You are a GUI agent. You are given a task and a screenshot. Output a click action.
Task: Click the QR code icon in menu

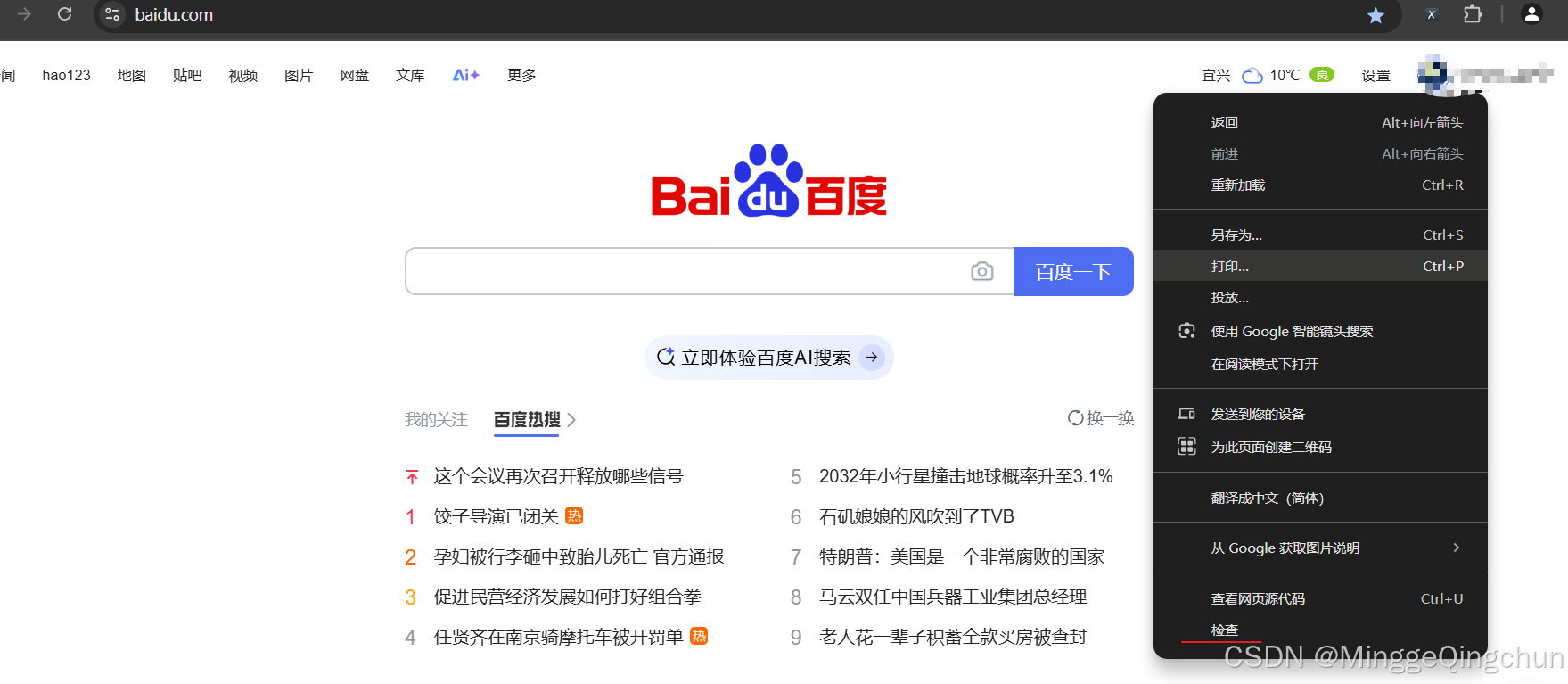click(x=1186, y=447)
